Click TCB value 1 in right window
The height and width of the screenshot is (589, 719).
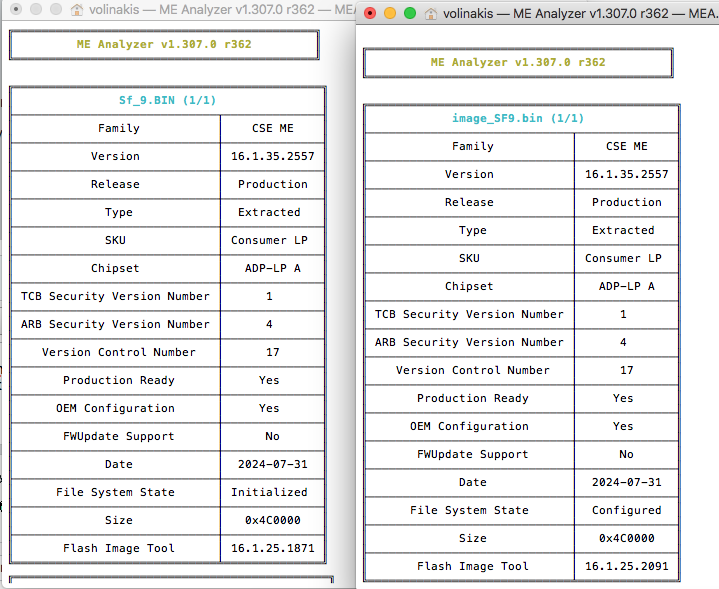point(623,314)
